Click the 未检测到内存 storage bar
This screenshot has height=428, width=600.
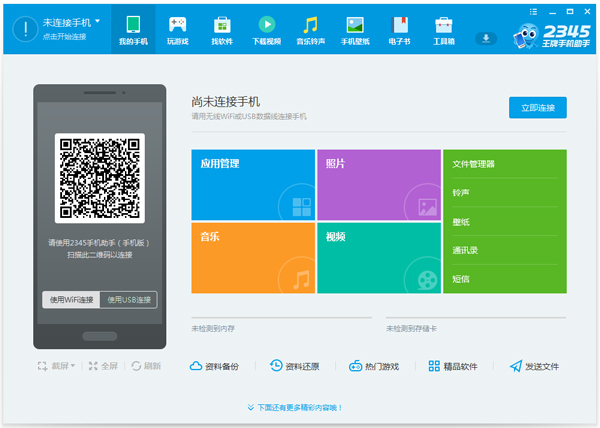point(282,317)
